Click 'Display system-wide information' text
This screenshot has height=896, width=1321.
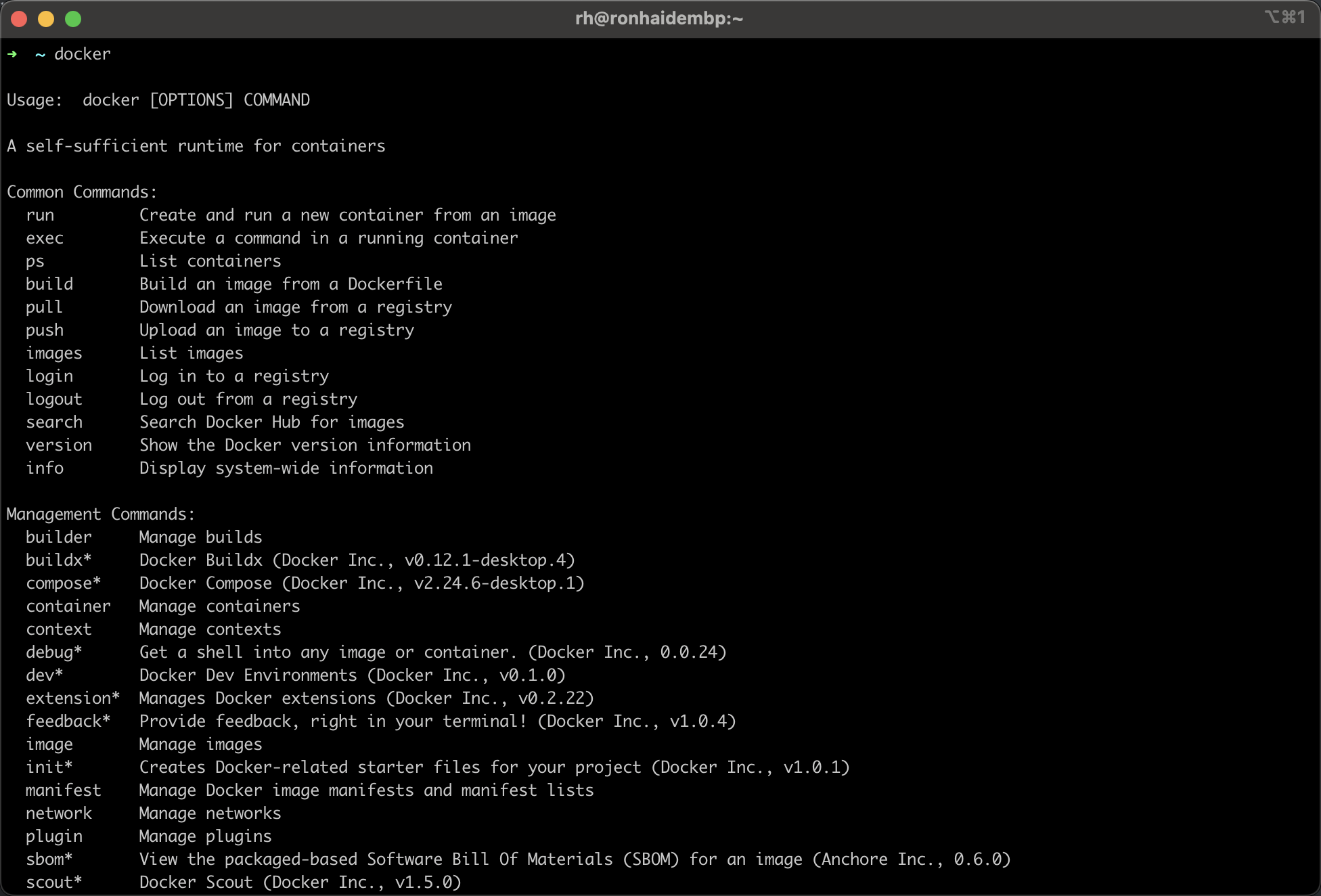[x=286, y=468]
